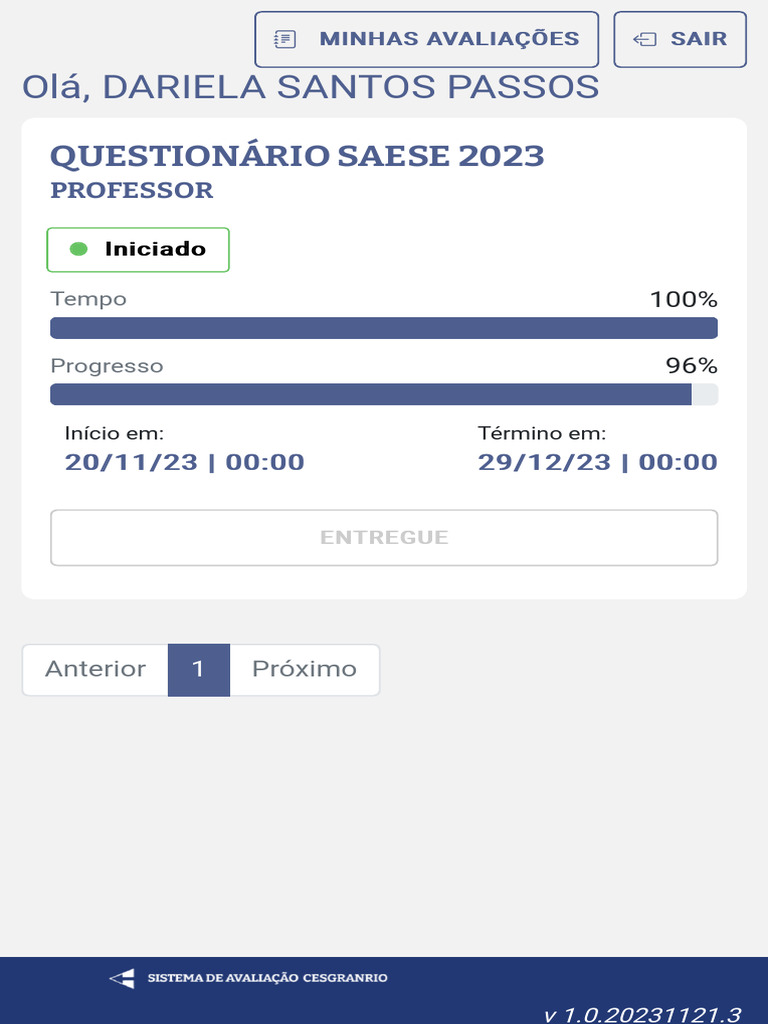Go to the Anterior page

(95, 670)
